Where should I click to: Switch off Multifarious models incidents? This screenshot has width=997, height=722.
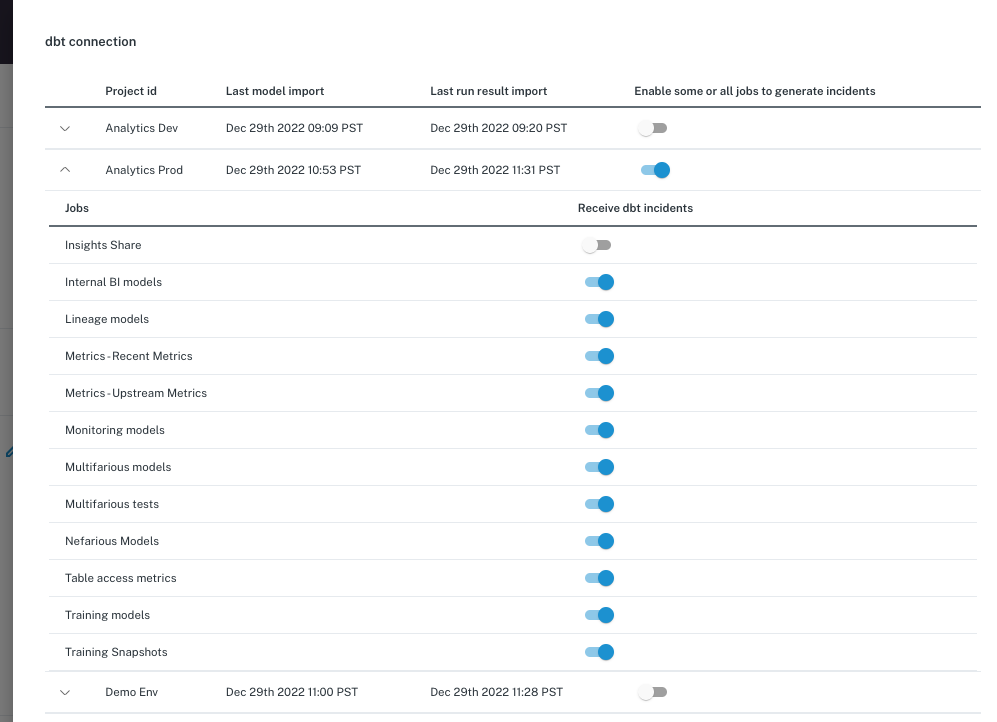599,467
